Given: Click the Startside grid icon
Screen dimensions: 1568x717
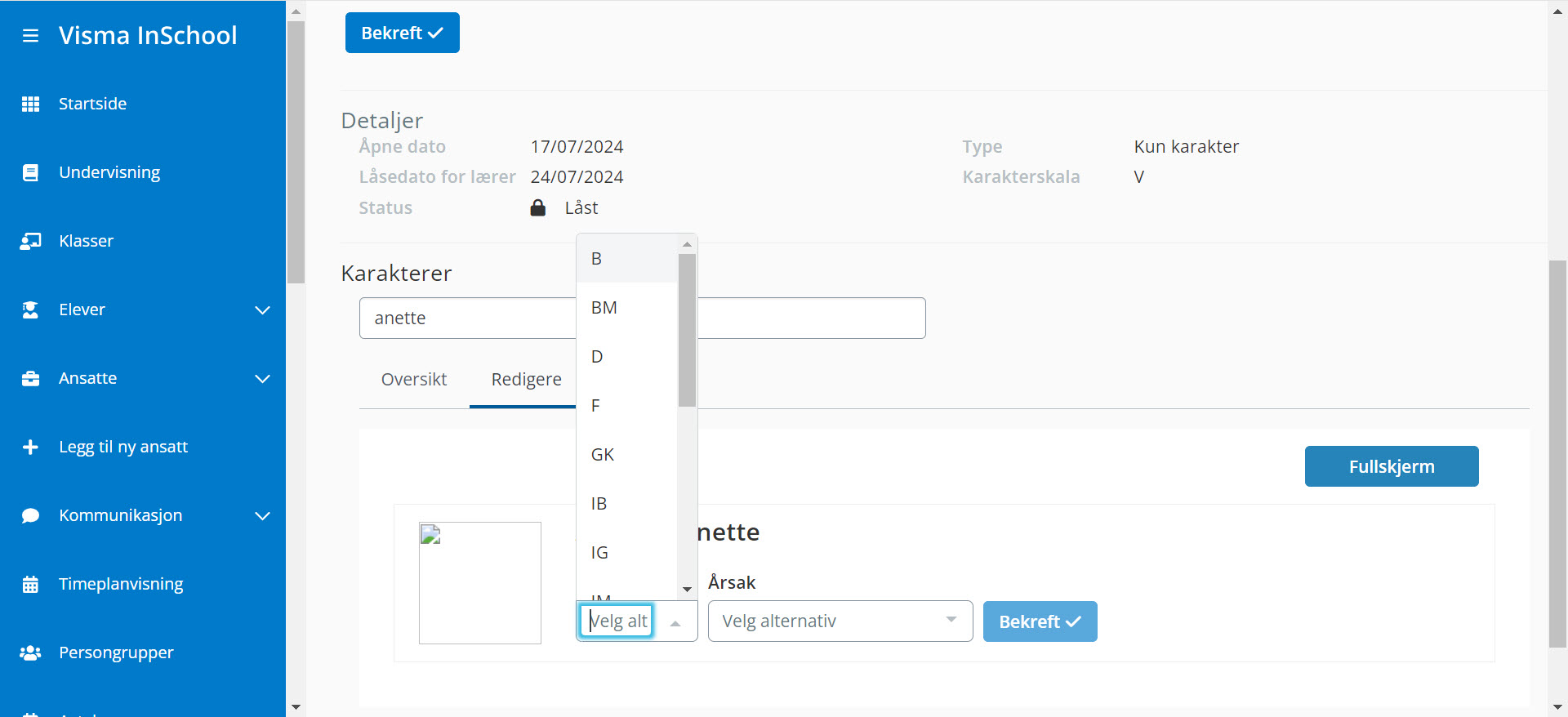Looking at the screenshot, I should pos(30,105).
